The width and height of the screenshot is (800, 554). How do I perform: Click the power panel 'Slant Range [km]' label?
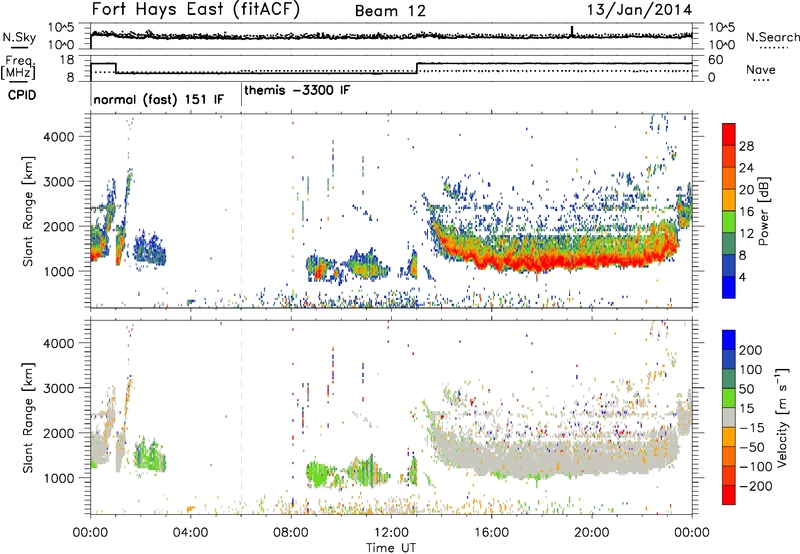coord(28,211)
